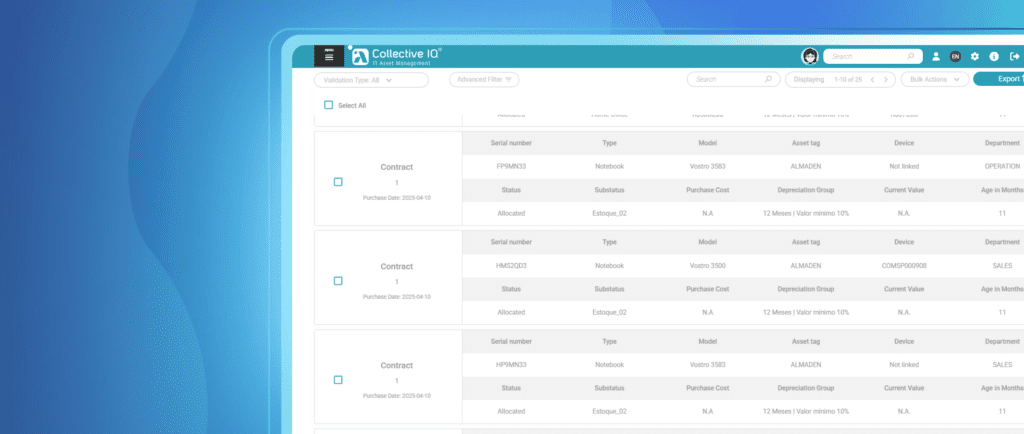Tick checkbox for contract HMS2QD3
The image size is (1024, 434).
tap(338, 281)
